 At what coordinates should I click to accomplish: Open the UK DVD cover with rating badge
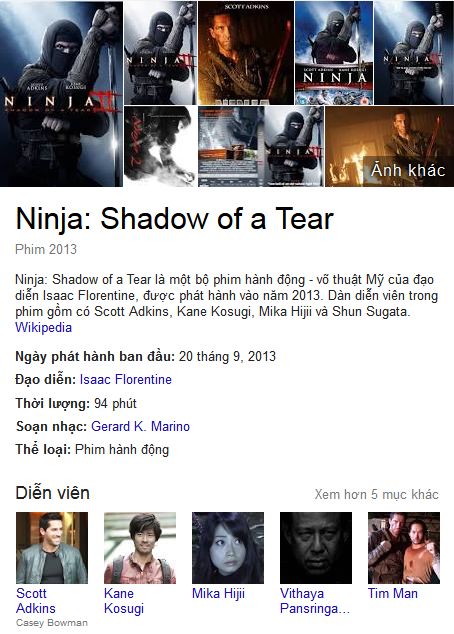[334, 53]
